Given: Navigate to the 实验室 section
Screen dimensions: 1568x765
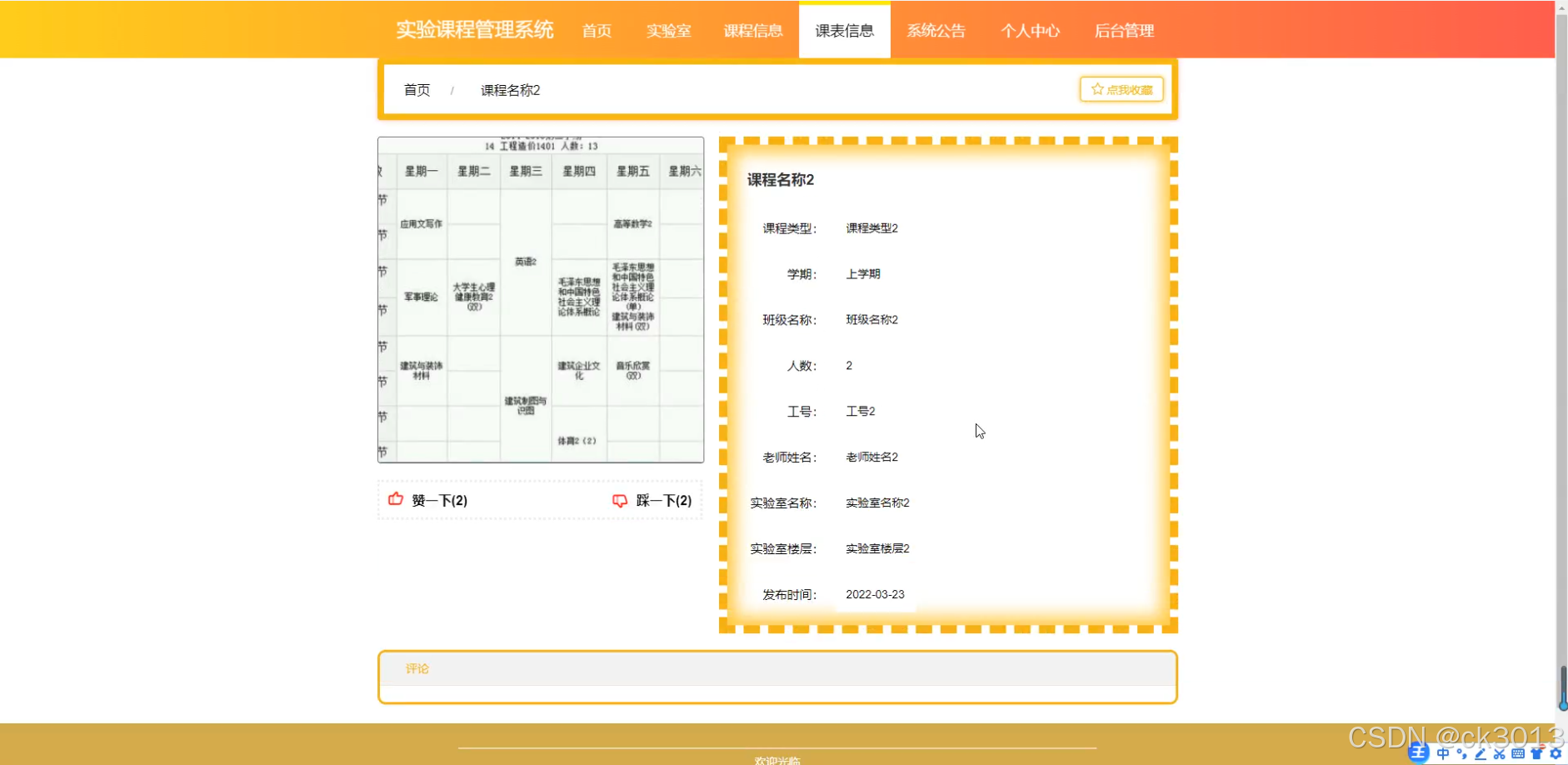Looking at the screenshot, I should coord(669,31).
